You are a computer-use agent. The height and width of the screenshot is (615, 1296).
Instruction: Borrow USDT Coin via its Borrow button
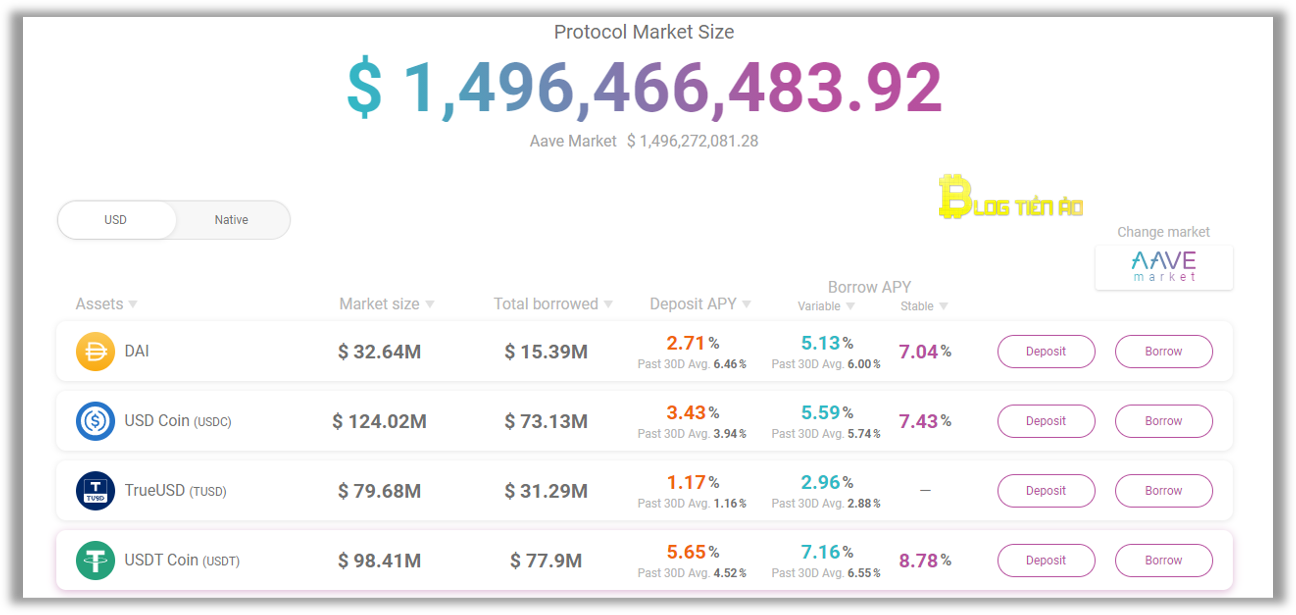[1164, 561]
